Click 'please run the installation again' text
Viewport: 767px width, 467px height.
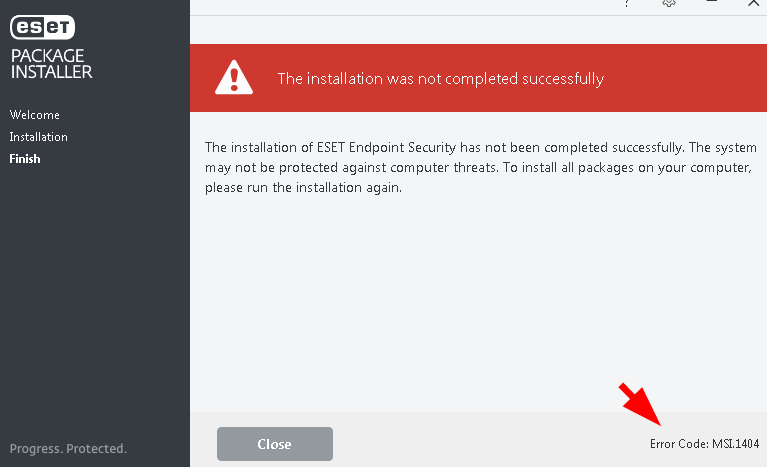[303, 188]
